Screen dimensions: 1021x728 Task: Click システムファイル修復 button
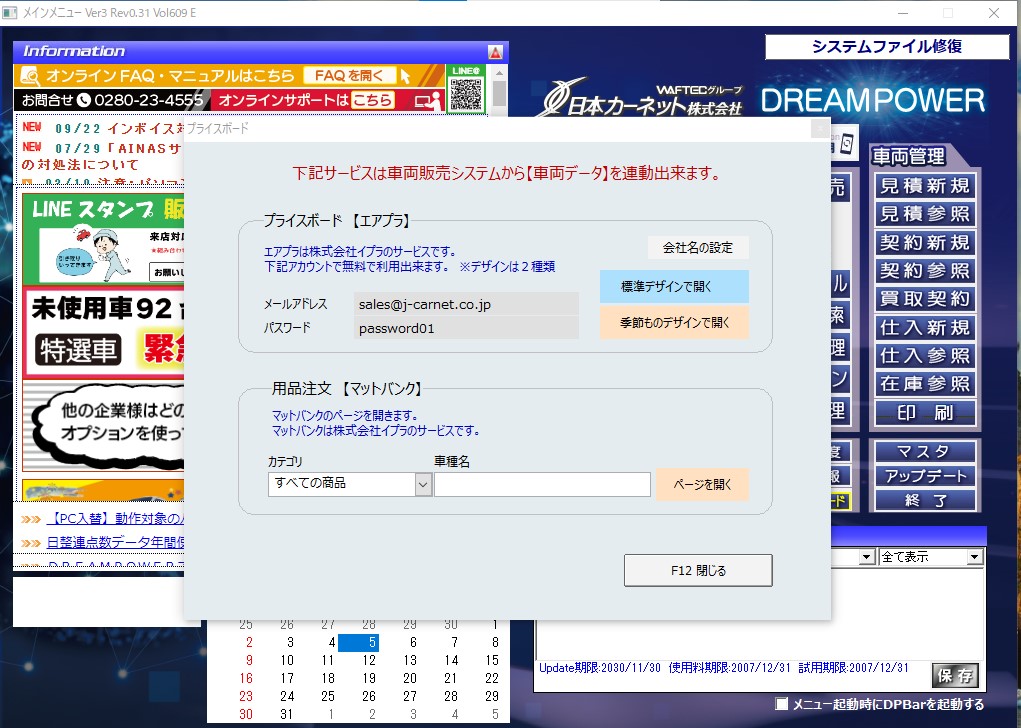click(x=887, y=47)
